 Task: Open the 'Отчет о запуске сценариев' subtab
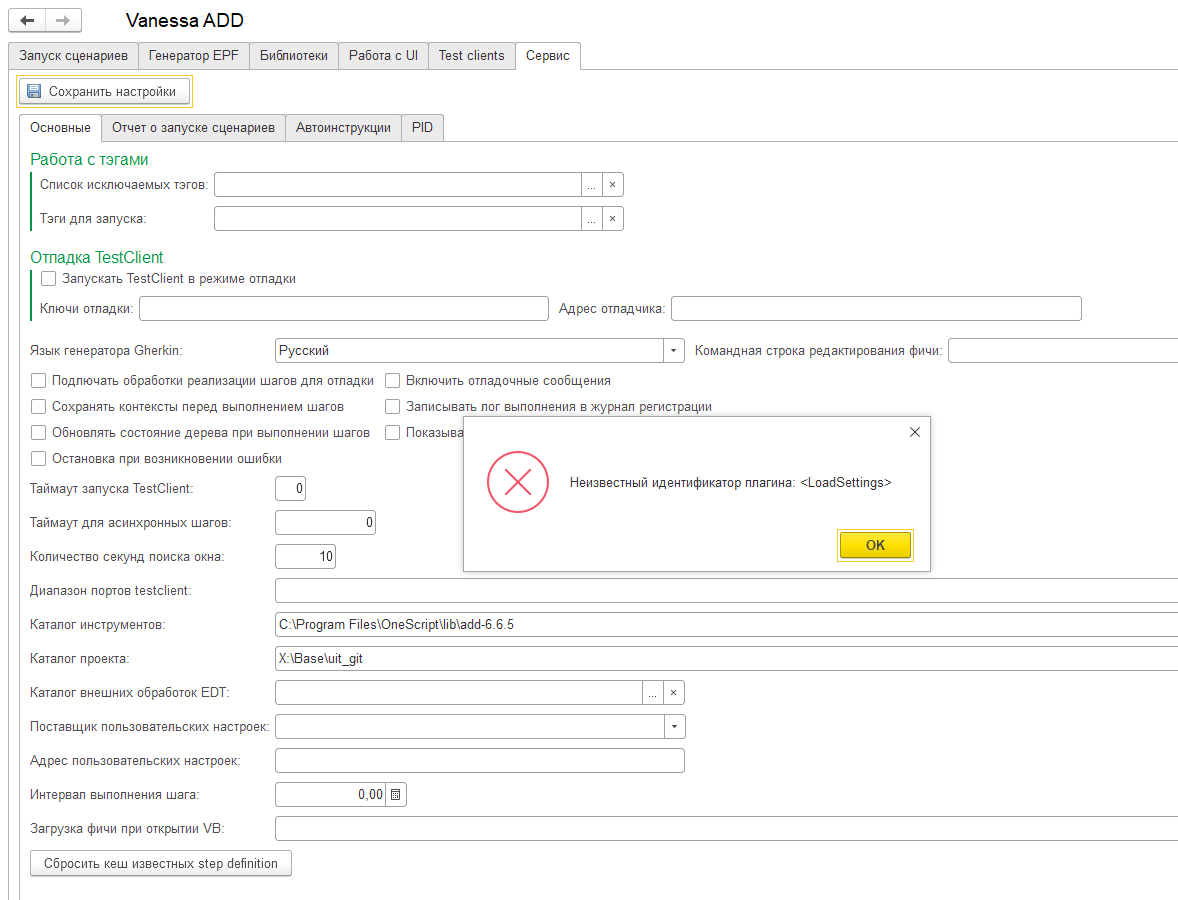[x=193, y=128]
